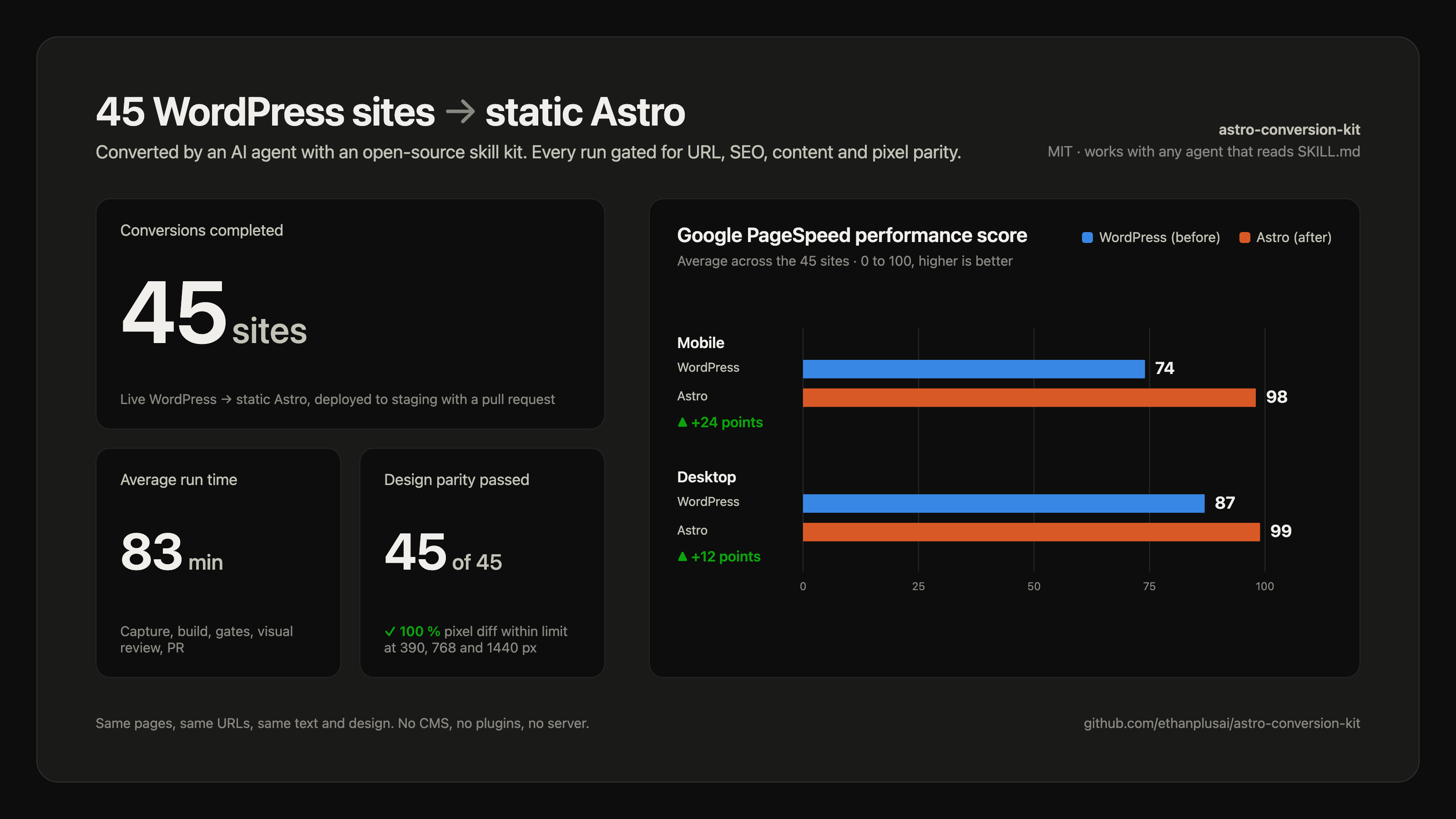
Task: Click the 'Desktop' group heading
Action: pyautogui.click(x=707, y=477)
